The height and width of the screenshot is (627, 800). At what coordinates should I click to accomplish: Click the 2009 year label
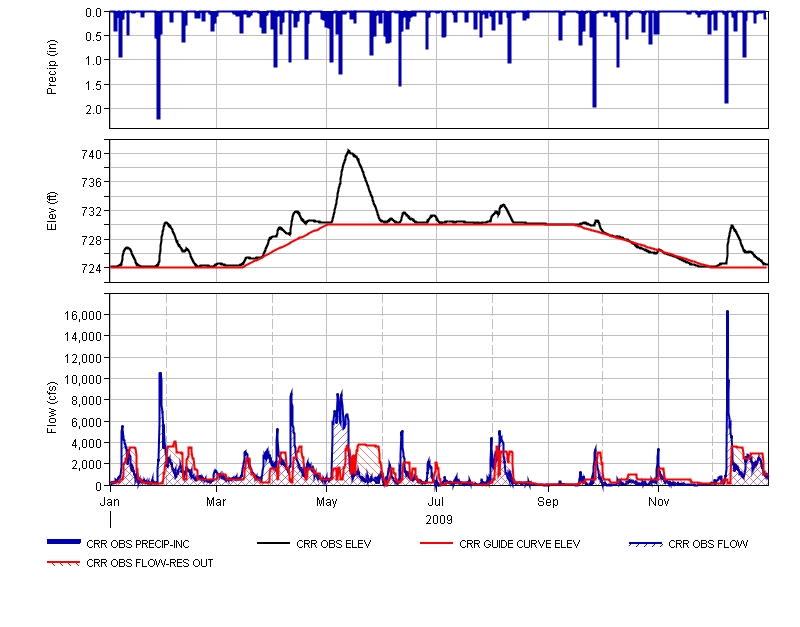click(439, 519)
